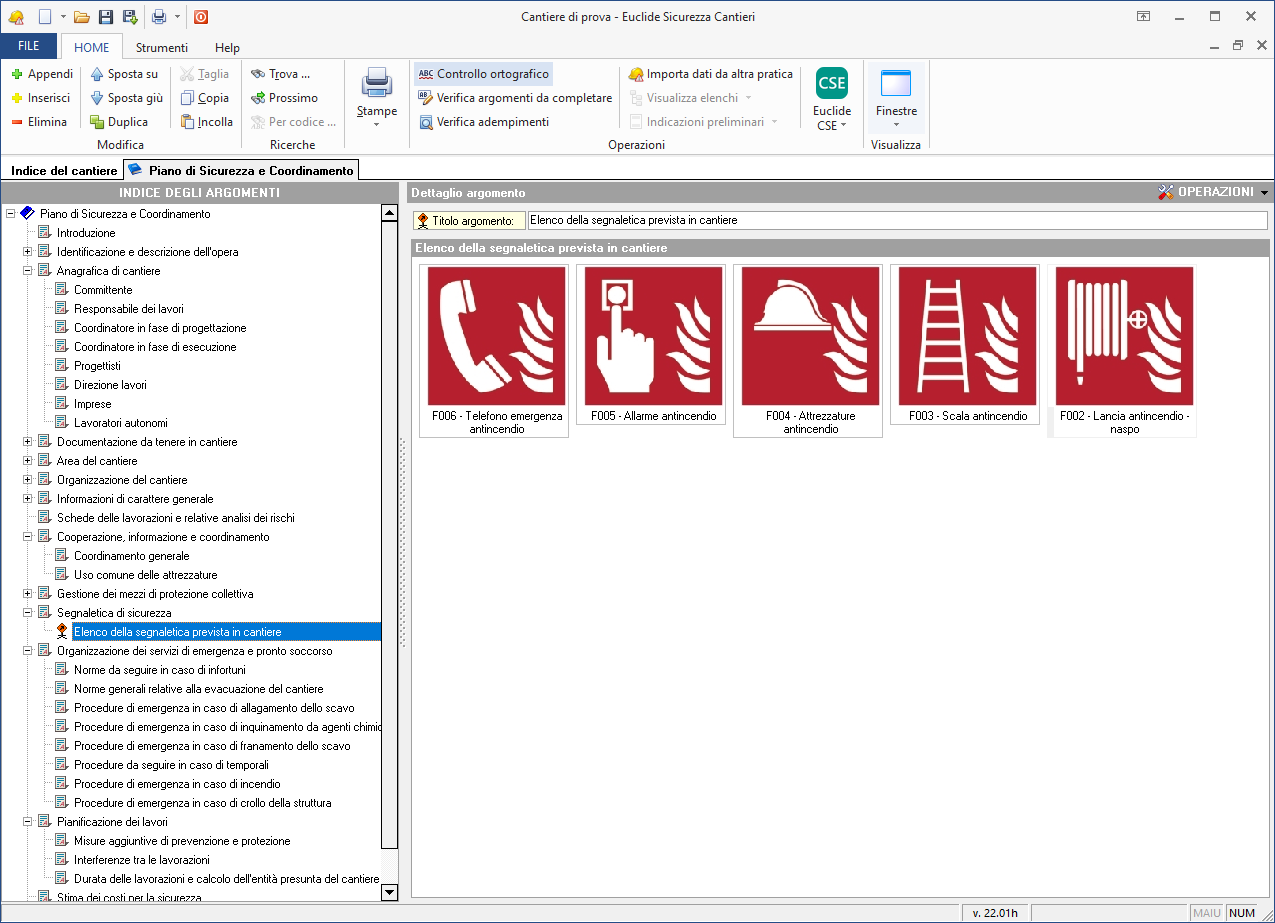Open the Euclide CSE tool
1275x923 pixels.
831,84
